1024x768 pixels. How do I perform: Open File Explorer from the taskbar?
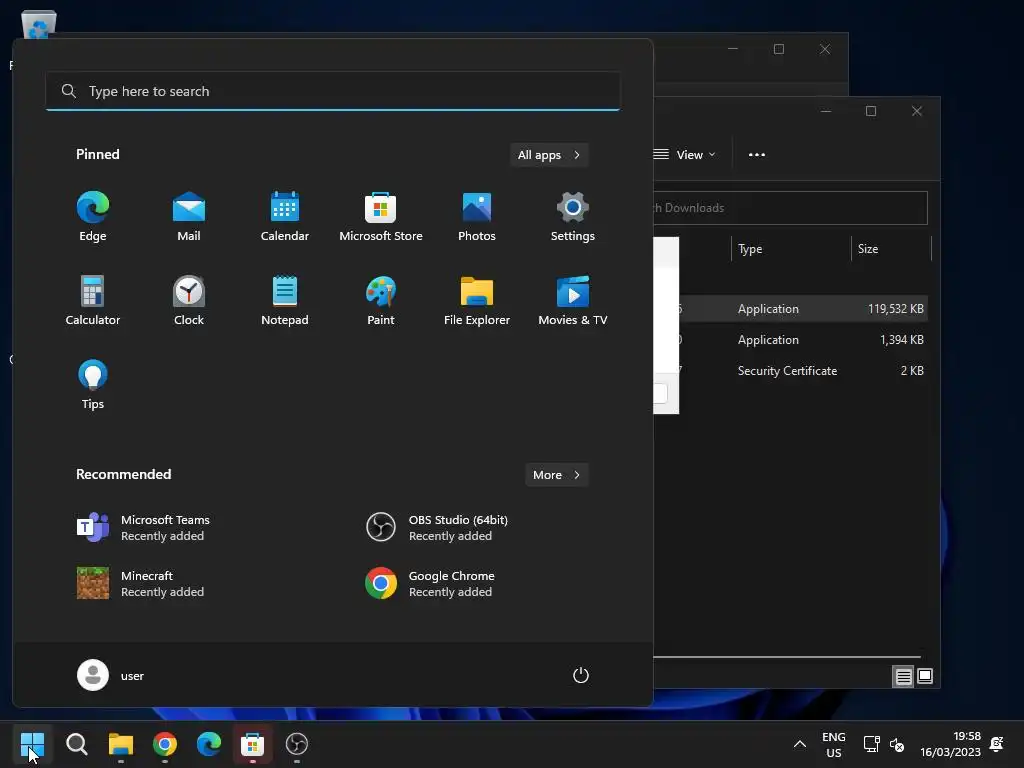(x=121, y=744)
